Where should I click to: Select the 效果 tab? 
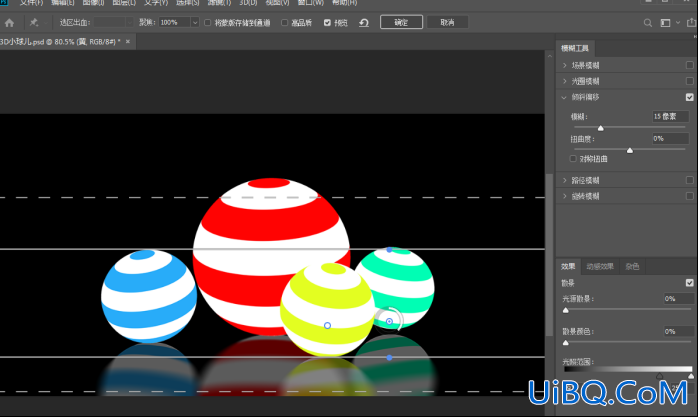click(x=568, y=267)
